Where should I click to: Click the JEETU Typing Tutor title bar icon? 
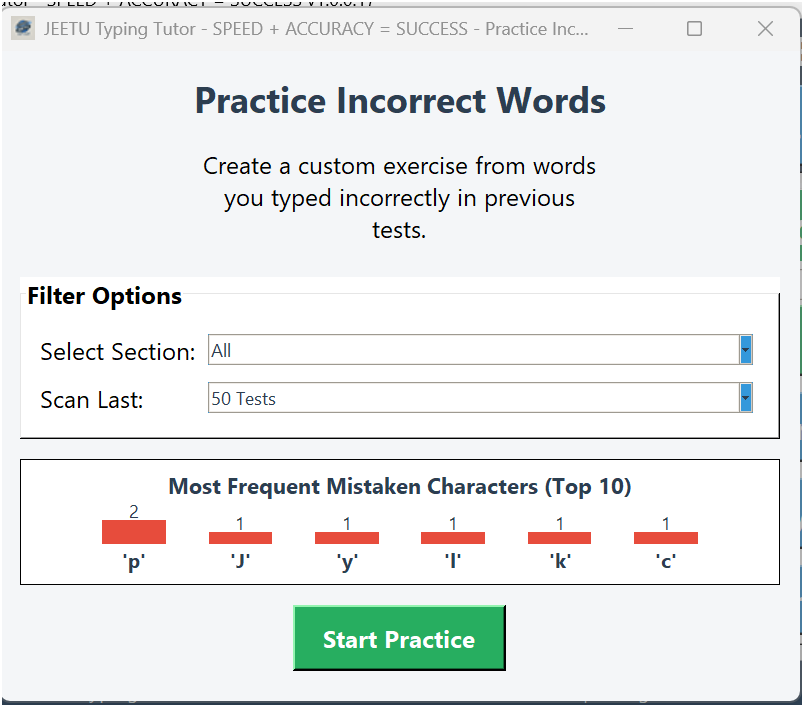22,29
